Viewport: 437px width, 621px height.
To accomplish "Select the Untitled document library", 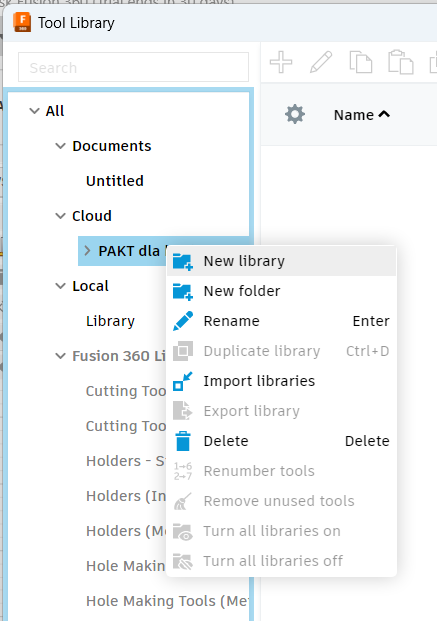I will point(115,181).
